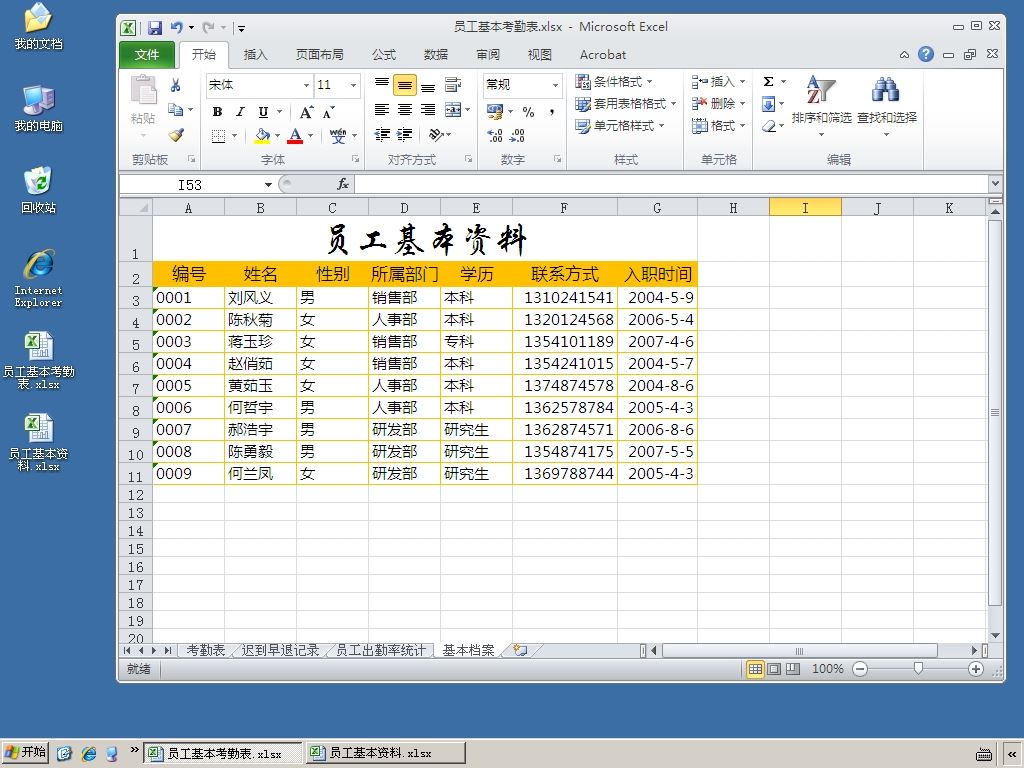Switch to the 考勤表 sheet tab
Viewport: 1024px width, 768px height.
click(206, 650)
